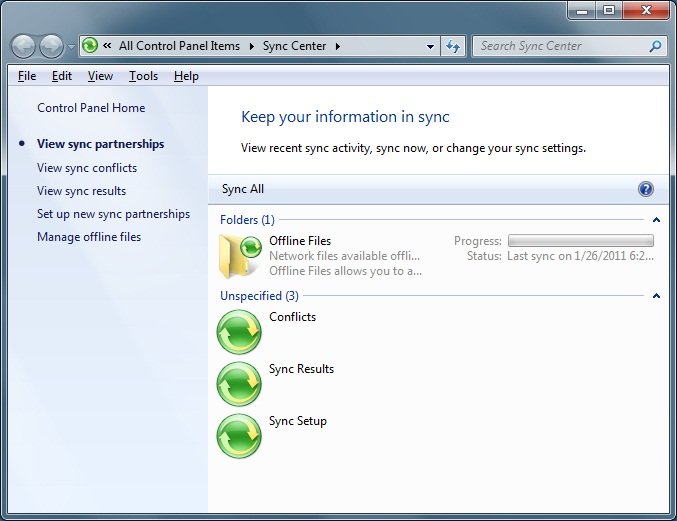The width and height of the screenshot is (677, 521).
Task: Click the Offline Files folder icon
Action: click(239, 255)
